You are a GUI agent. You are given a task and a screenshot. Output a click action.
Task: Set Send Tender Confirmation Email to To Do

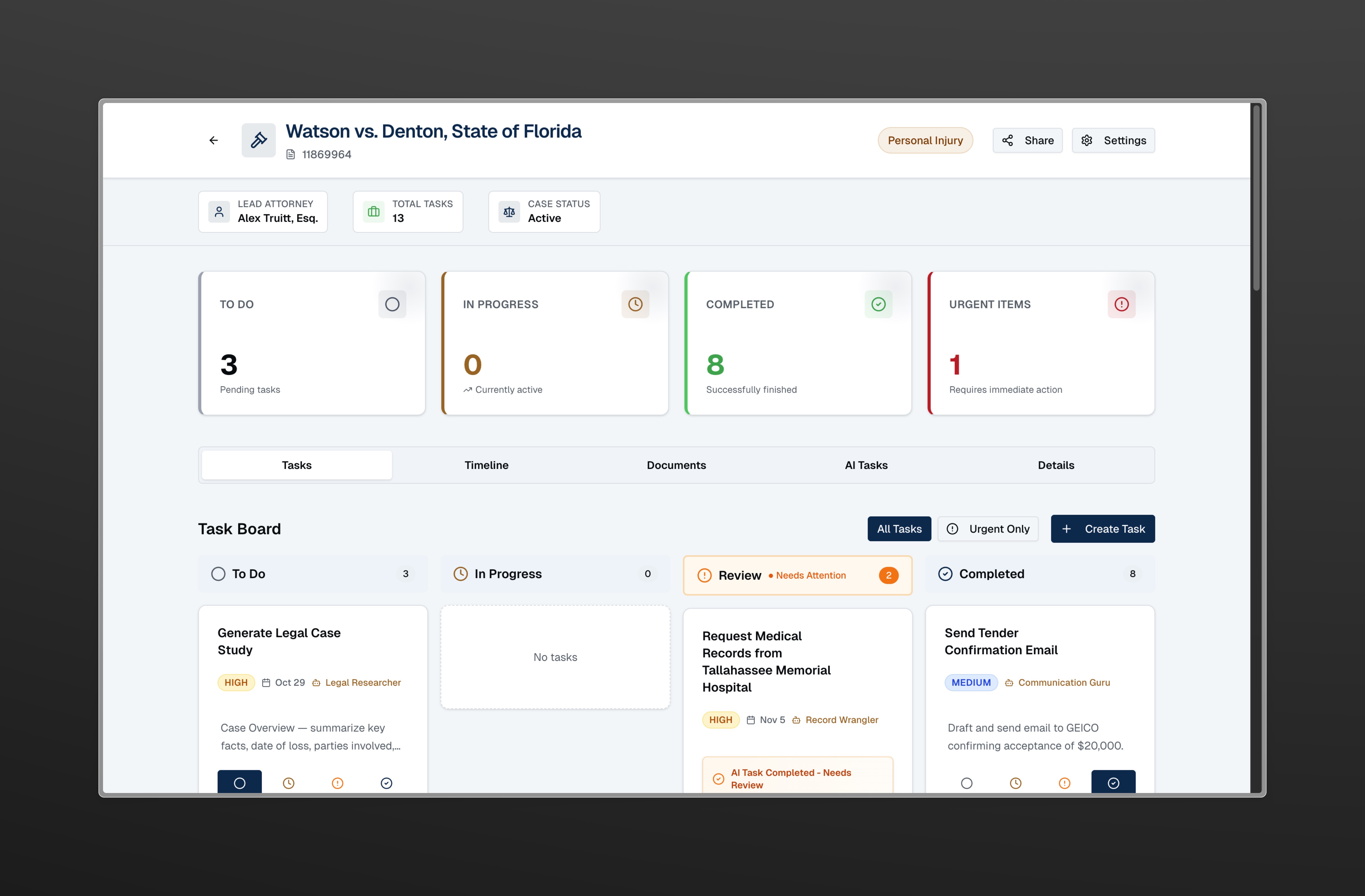point(966,783)
